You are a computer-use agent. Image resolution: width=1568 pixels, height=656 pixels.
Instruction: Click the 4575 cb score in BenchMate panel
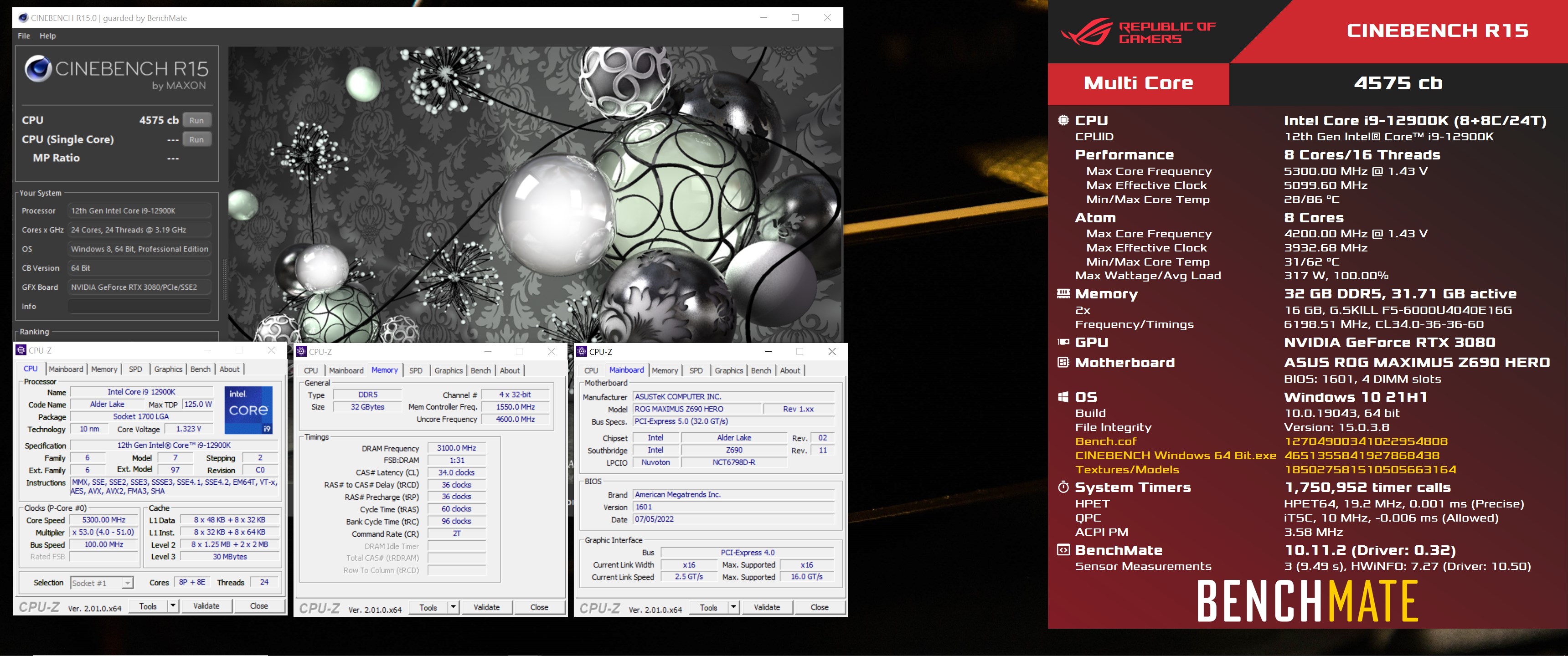point(1398,83)
